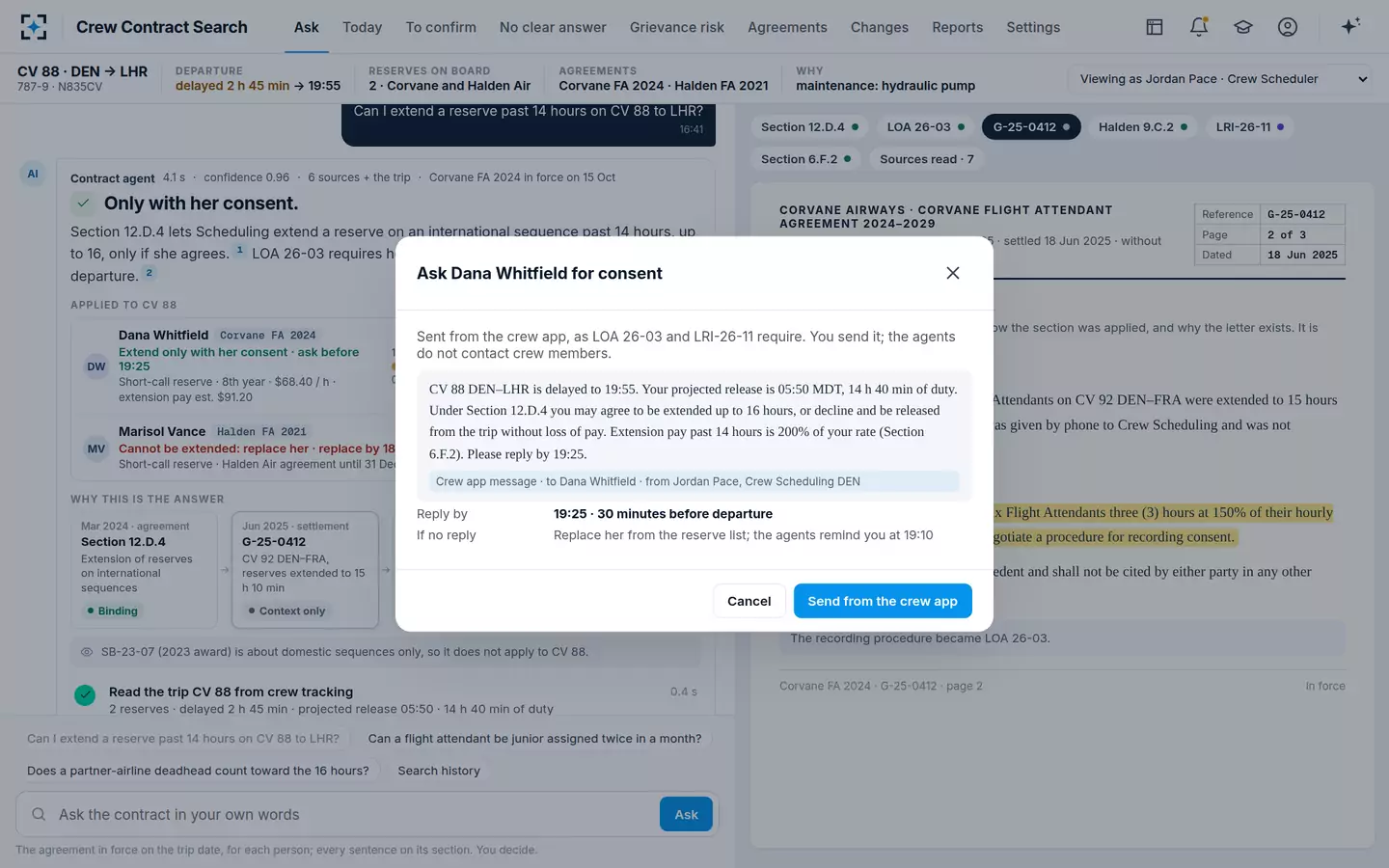
Task: Switch to the Ask tab
Action: (306, 27)
